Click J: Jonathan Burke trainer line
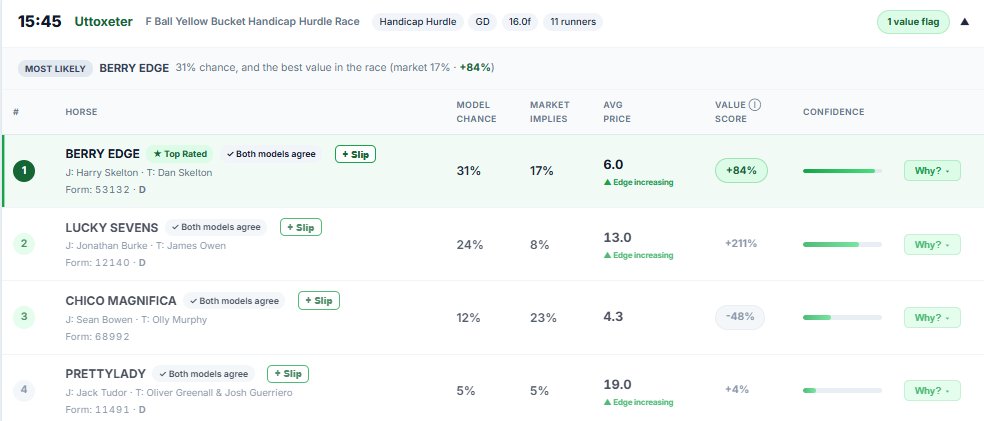 (x=146, y=246)
